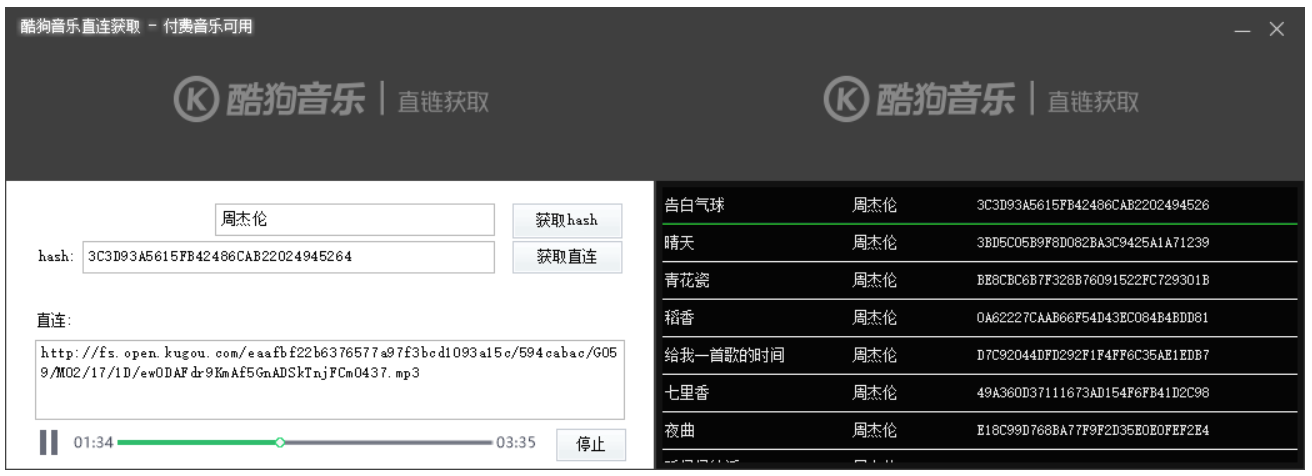1312x476 pixels.
Task: Pause playback with the pause icon
Action: click(48, 442)
